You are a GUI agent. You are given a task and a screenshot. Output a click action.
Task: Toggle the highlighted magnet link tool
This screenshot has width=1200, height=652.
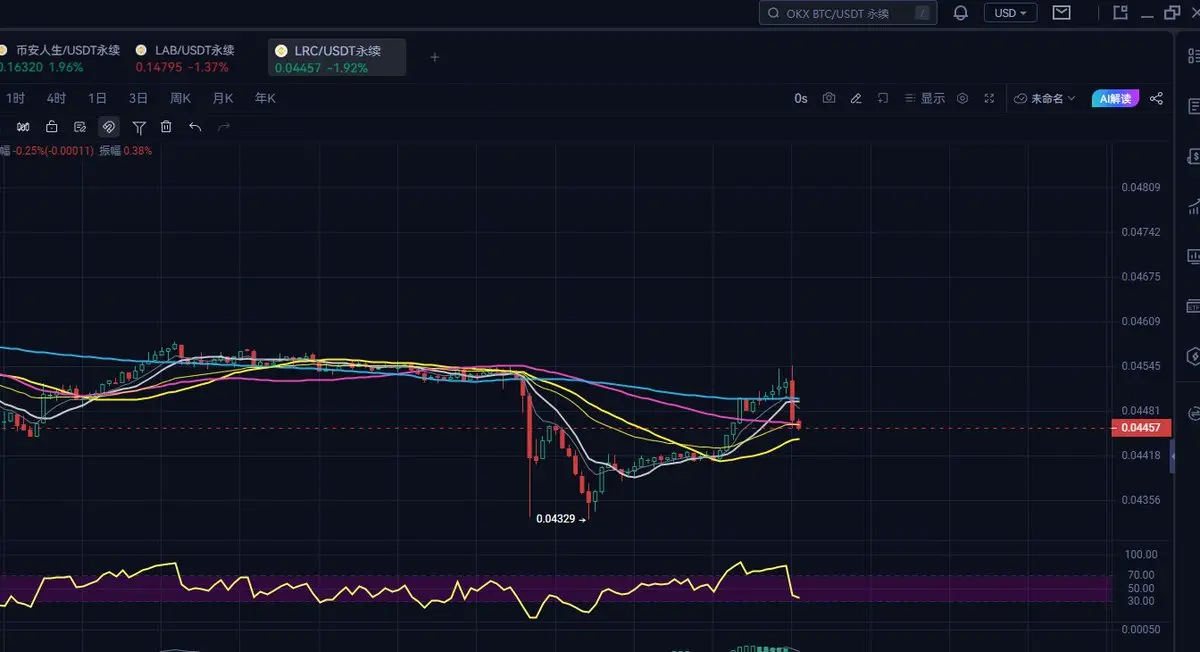(x=109, y=127)
